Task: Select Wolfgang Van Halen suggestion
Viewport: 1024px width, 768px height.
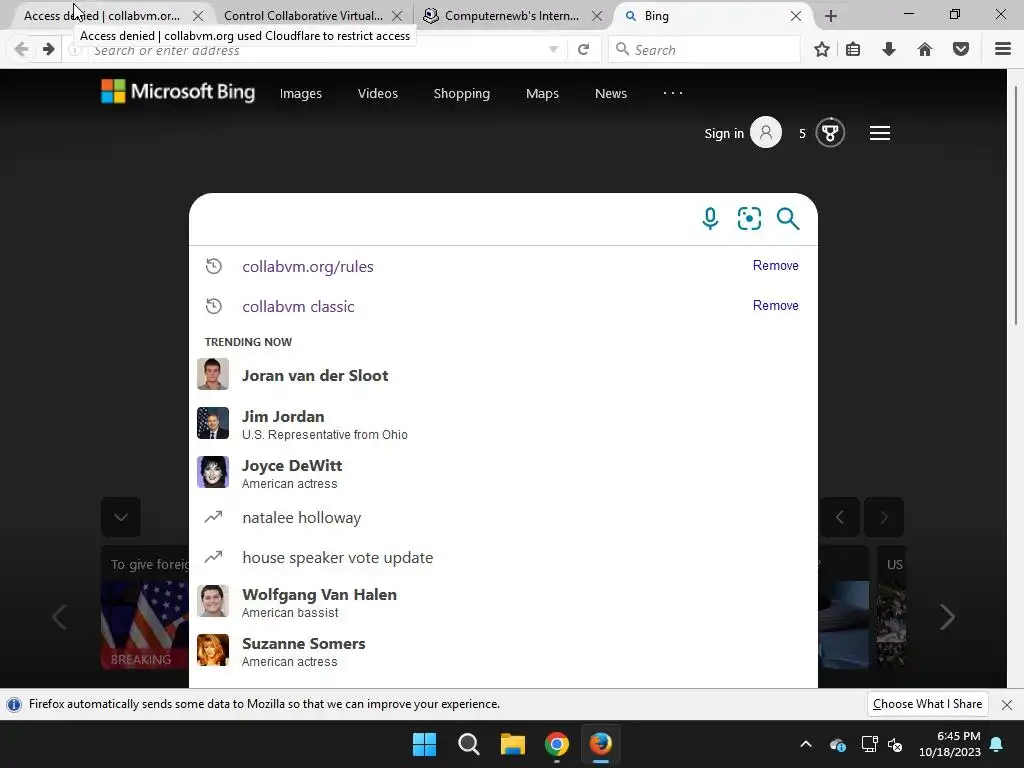Action: [x=503, y=602]
